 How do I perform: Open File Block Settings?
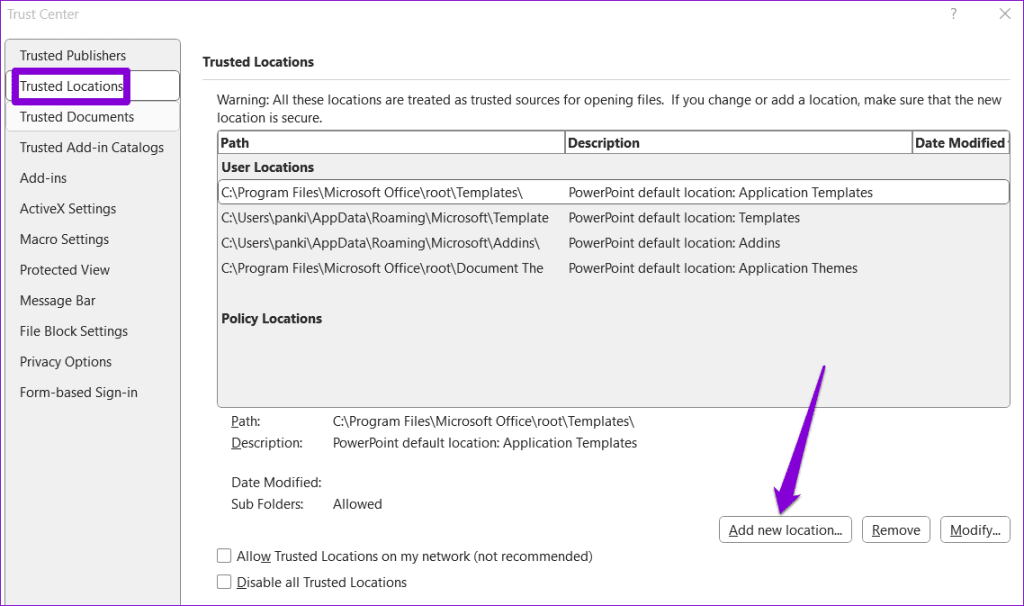(x=74, y=332)
